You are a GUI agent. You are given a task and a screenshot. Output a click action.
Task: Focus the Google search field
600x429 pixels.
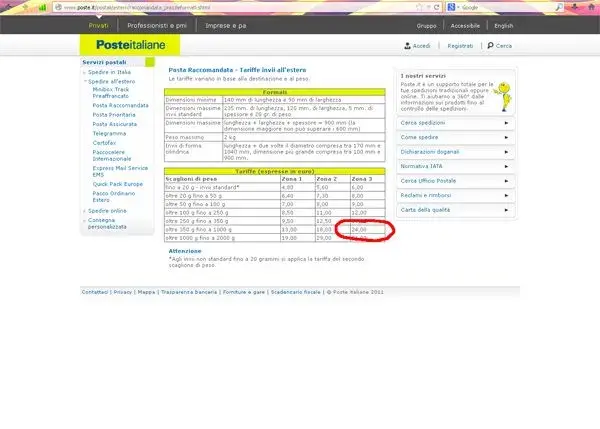[507, 7]
